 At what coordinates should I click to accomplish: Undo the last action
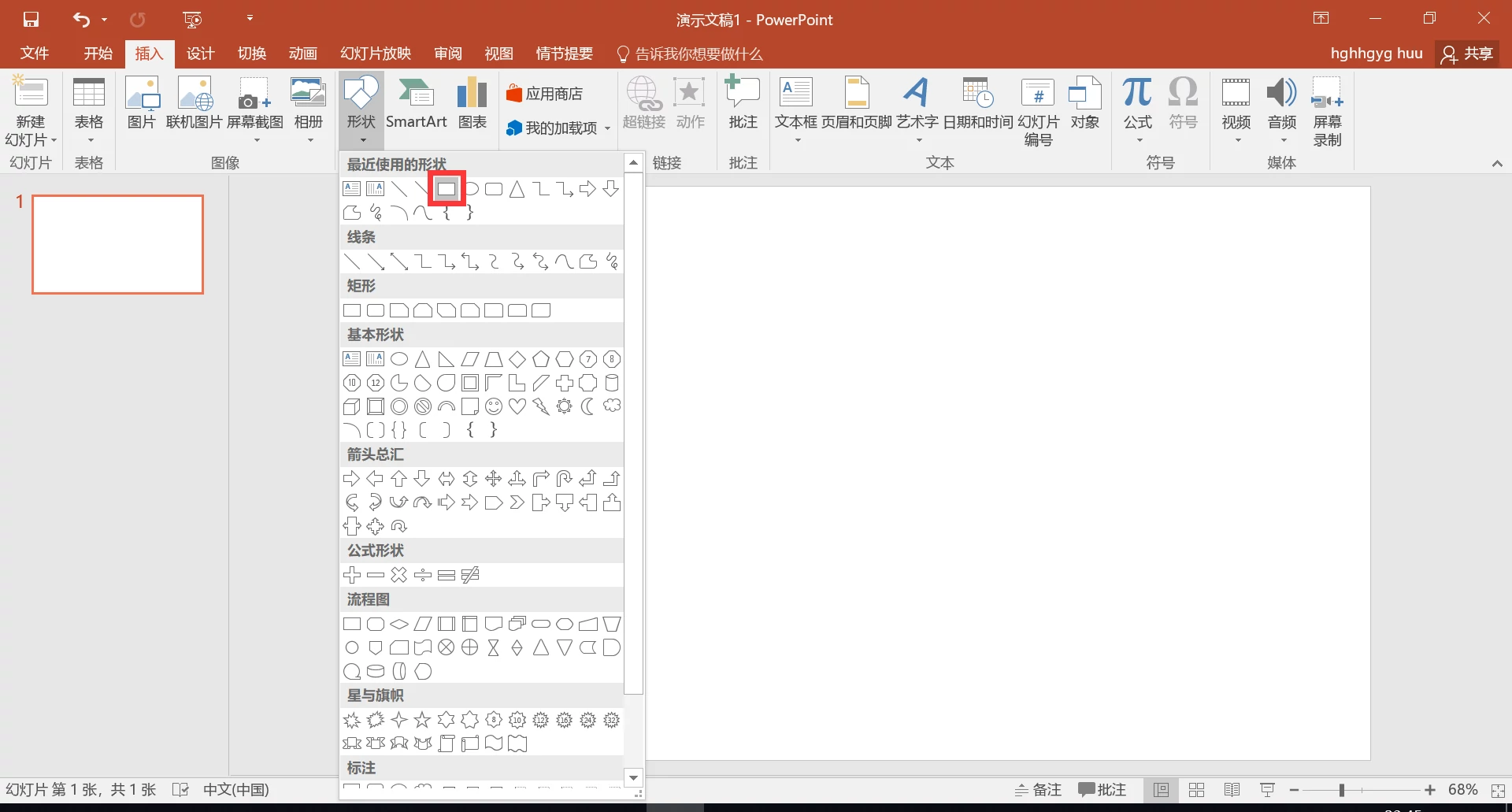click(81, 19)
